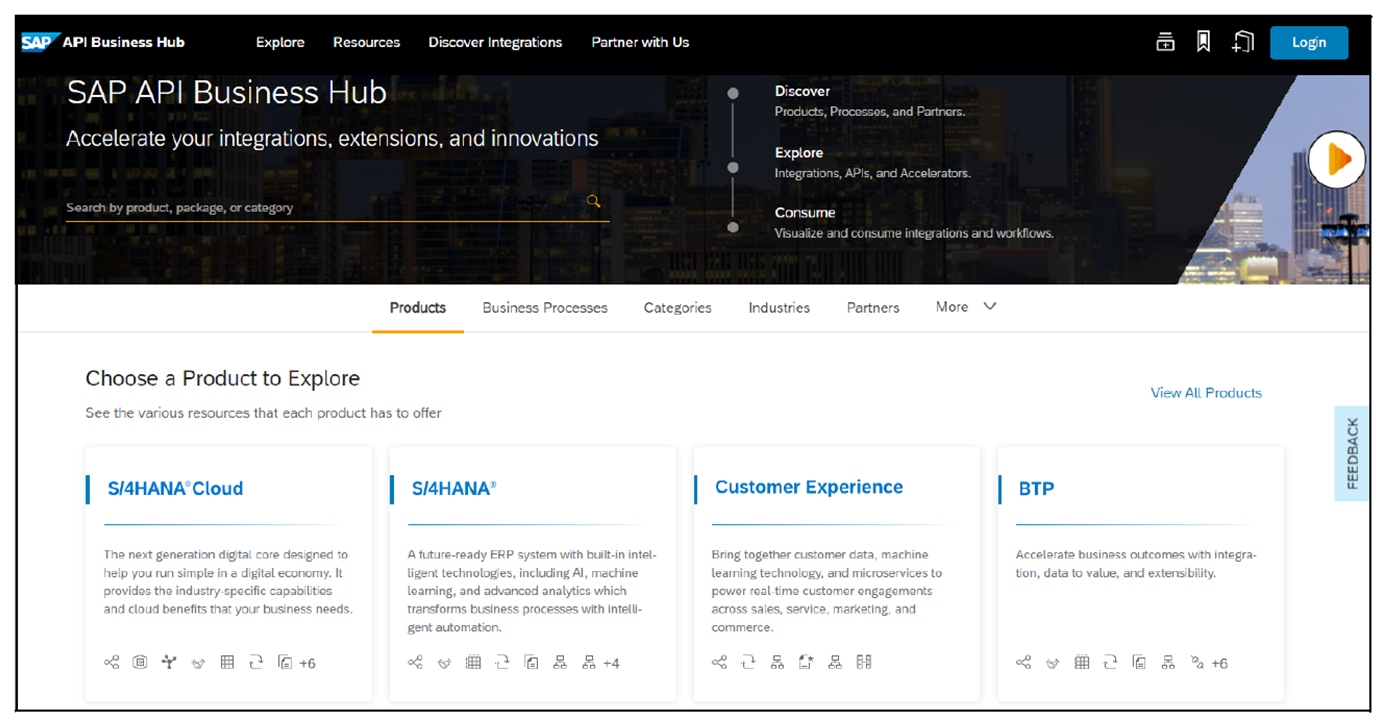This screenshot has width=1385, height=727.
Task: Show the +6 more resources on the BTP card
Action: click(1219, 663)
